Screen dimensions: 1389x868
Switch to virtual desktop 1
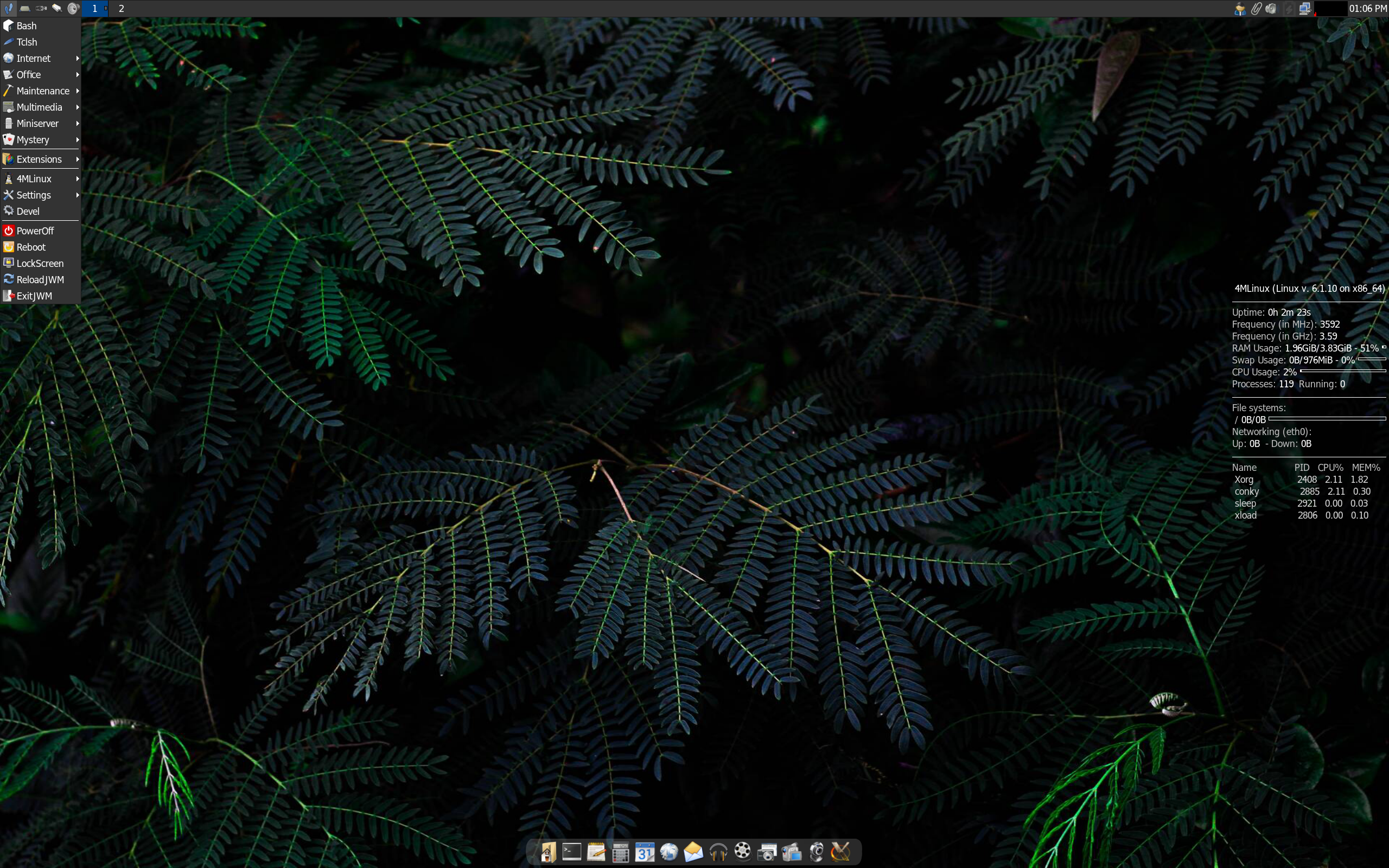95,9
